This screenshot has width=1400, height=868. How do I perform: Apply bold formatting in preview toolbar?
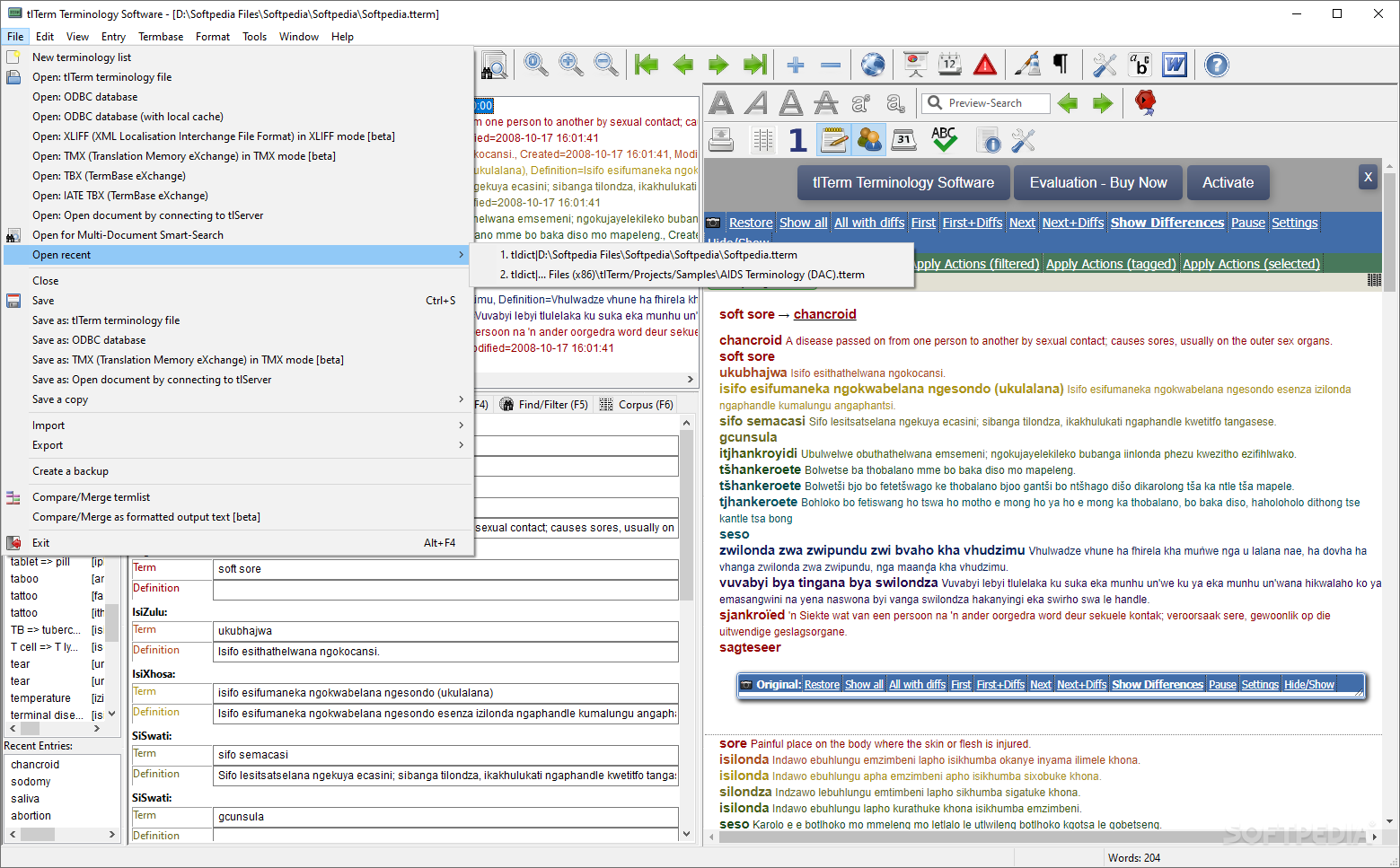[x=721, y=103]
